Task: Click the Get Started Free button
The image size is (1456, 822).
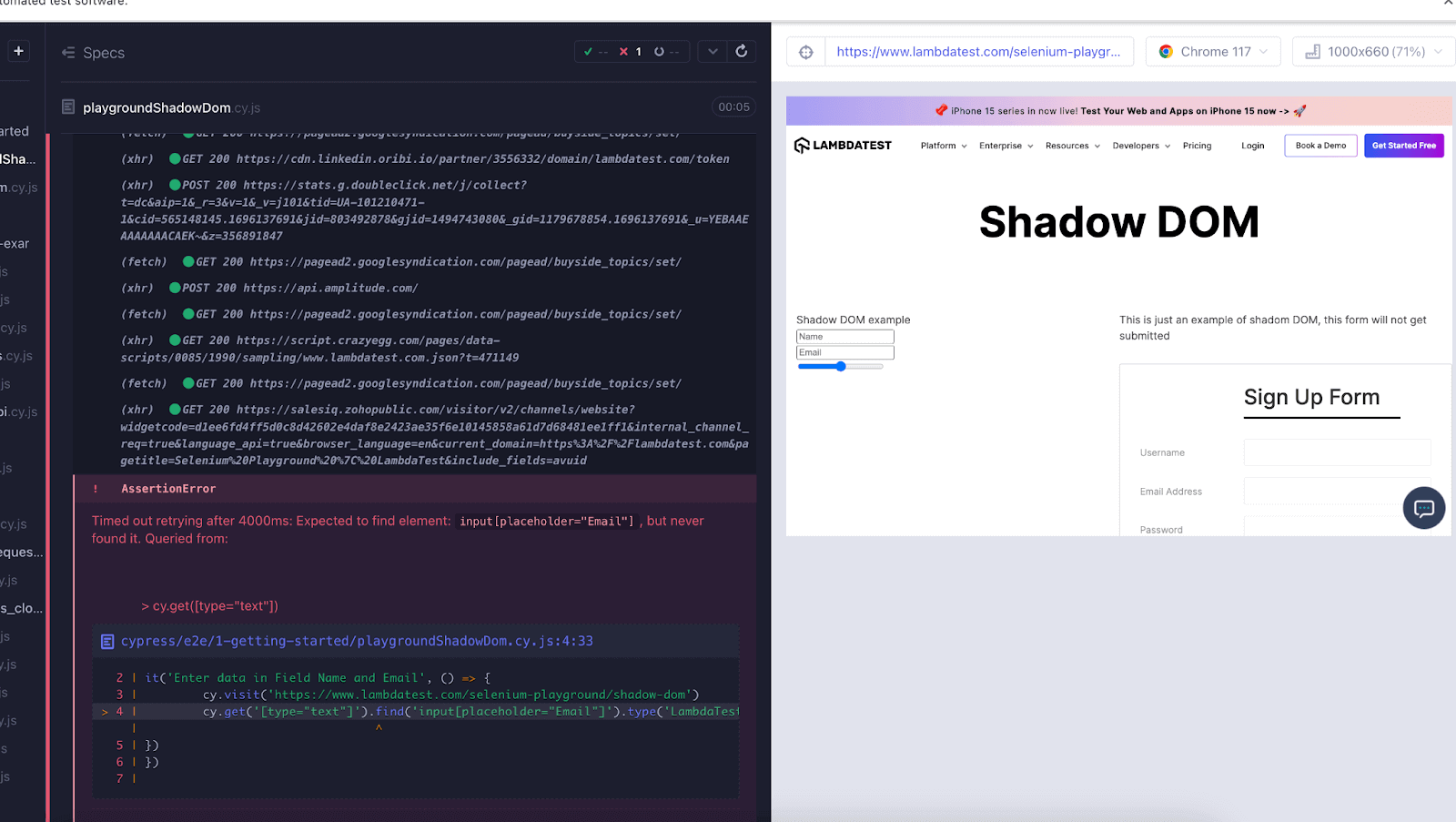Action: click(x=1404, y=146)
